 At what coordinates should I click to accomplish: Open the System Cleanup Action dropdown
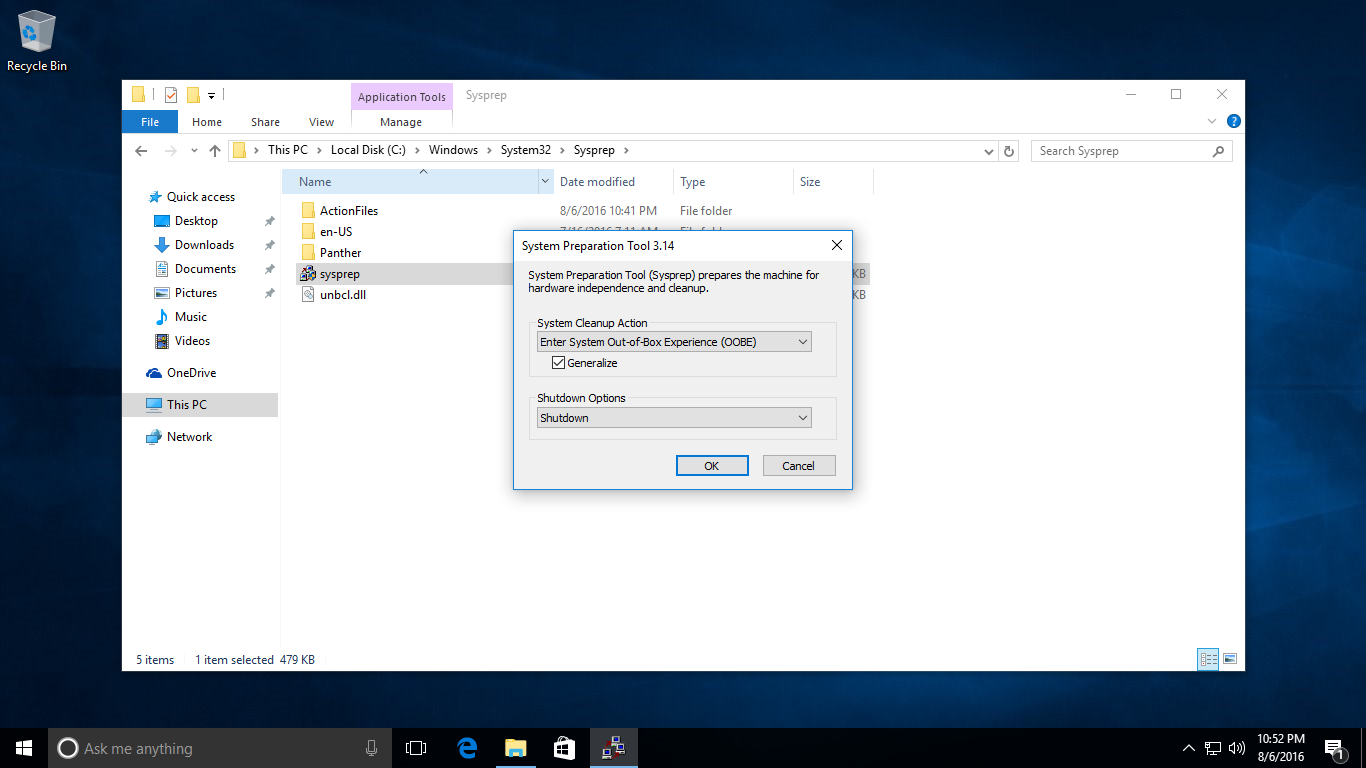point(674,342)
